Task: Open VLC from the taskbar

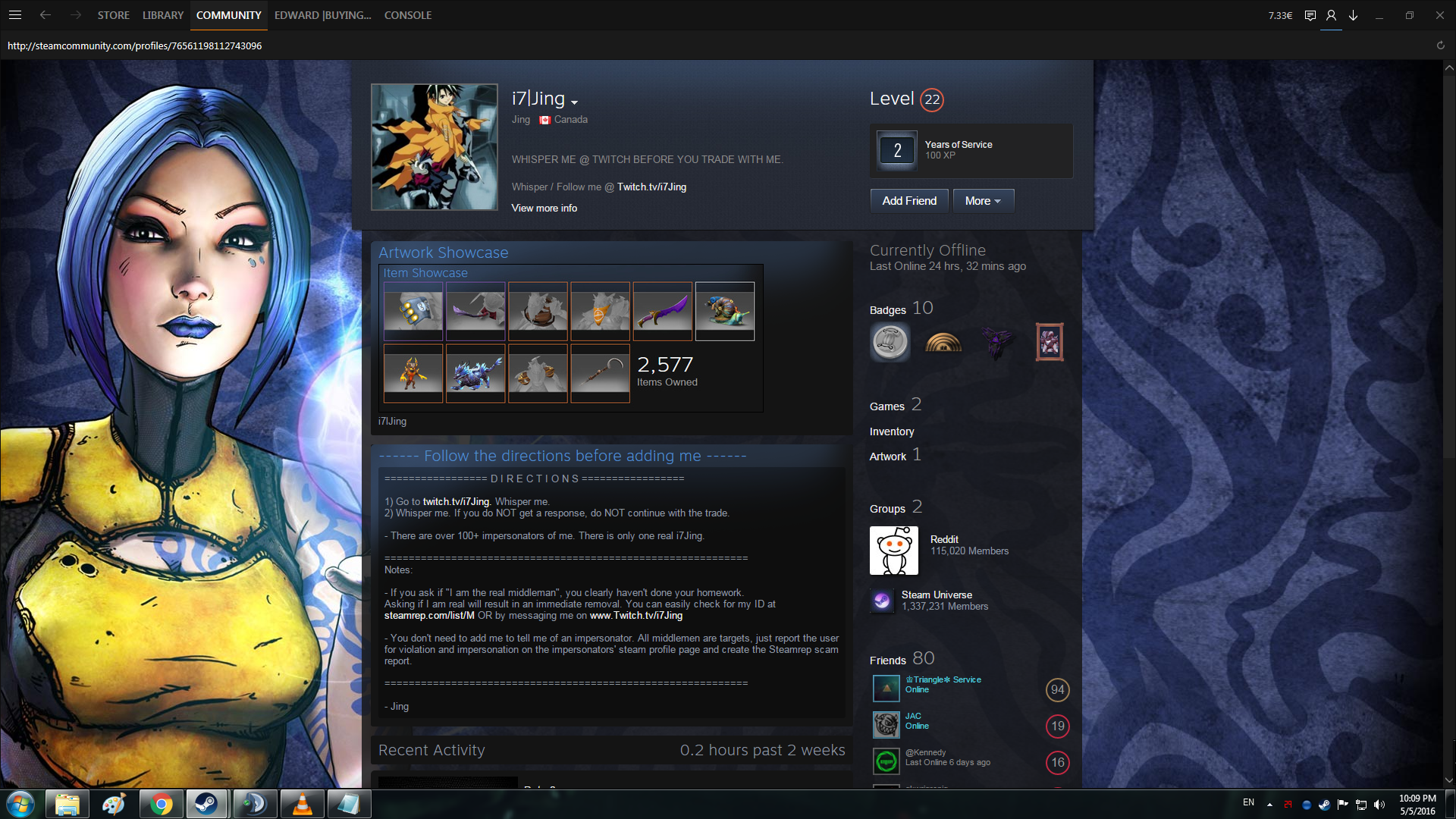Action: pos(302,804)
